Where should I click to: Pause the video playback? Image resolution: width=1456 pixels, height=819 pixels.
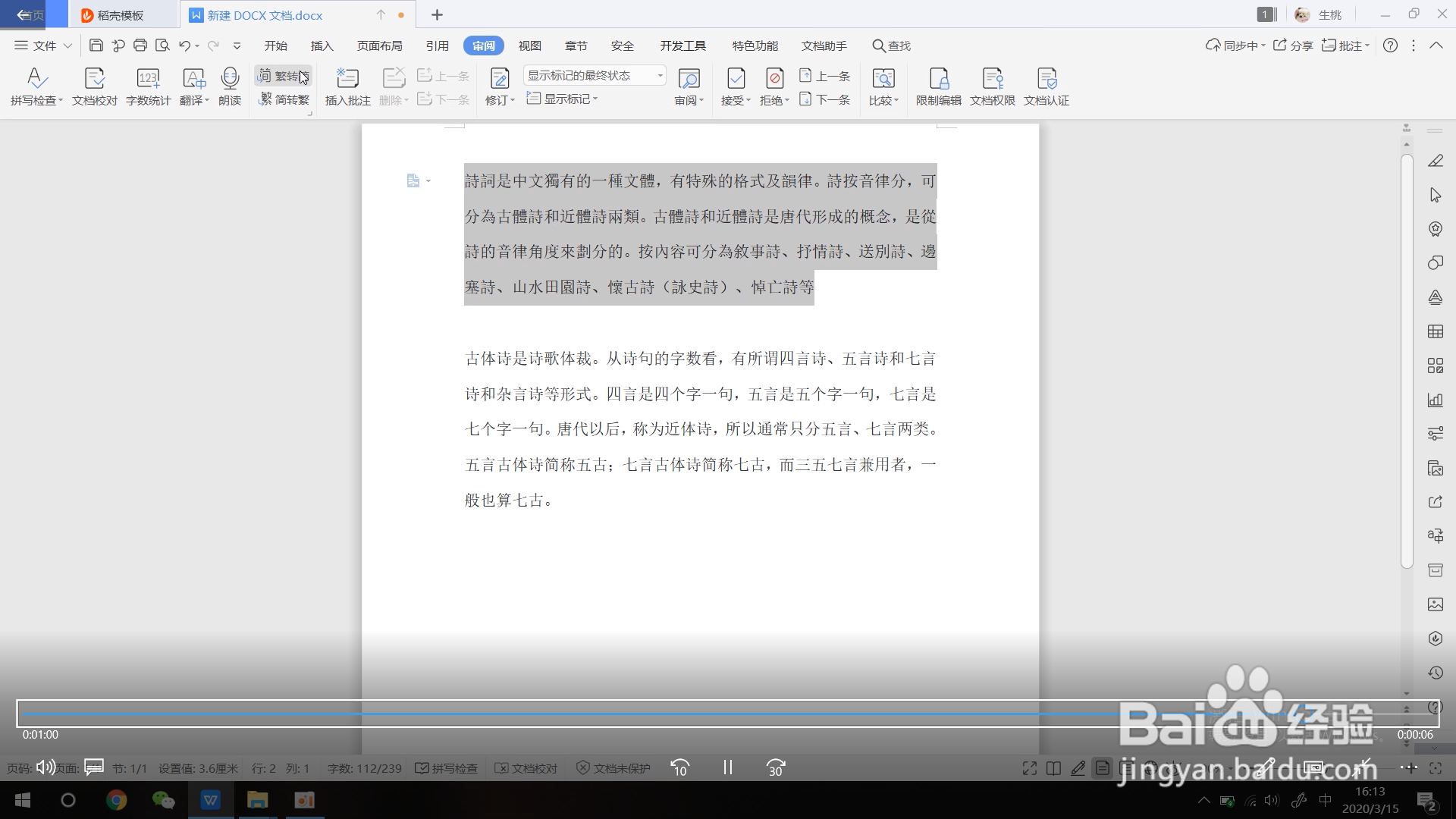coord(727,767)
